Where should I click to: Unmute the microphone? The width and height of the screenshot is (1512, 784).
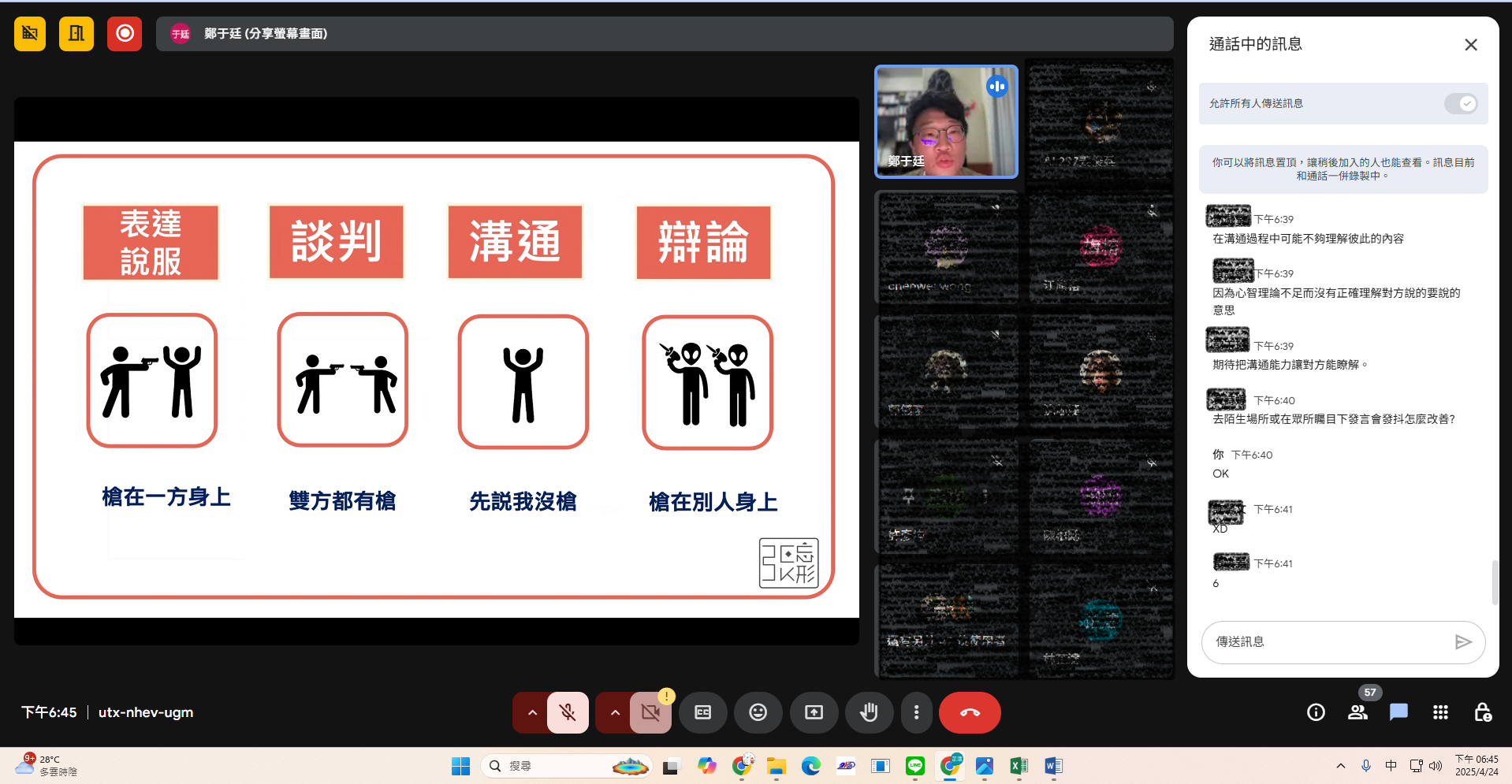pyautogui.click(x=567, y=712)
